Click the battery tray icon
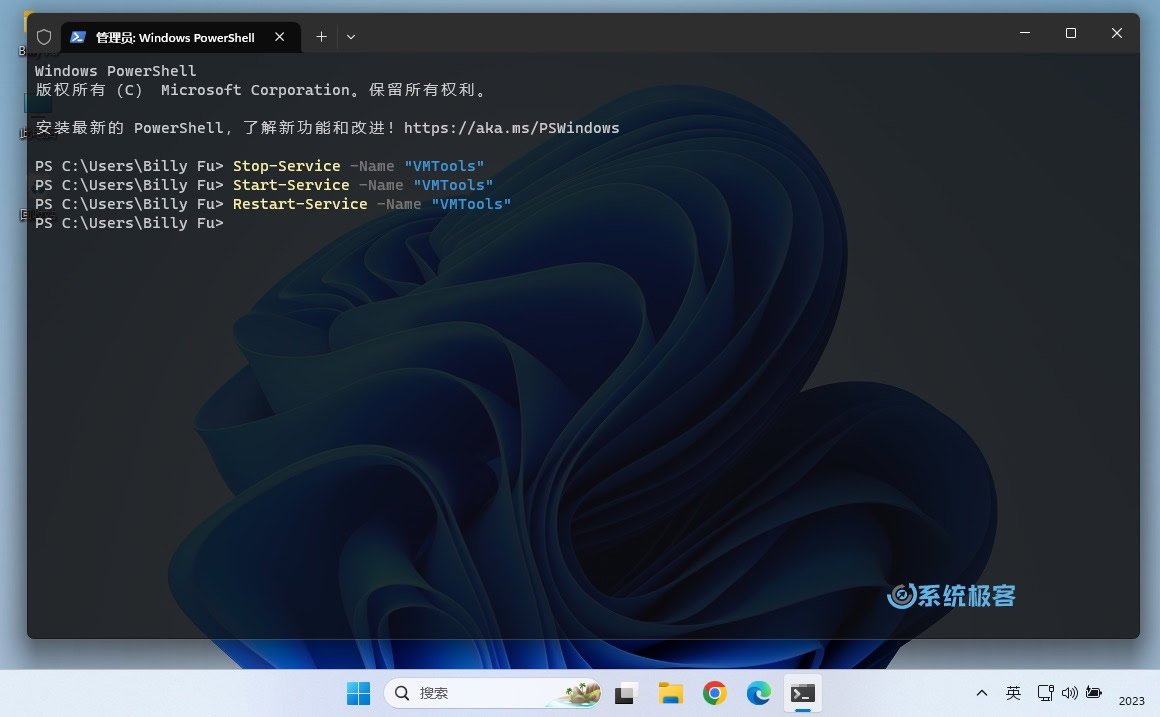This screenshot has height=717, width=1160. coord(1093,693)
